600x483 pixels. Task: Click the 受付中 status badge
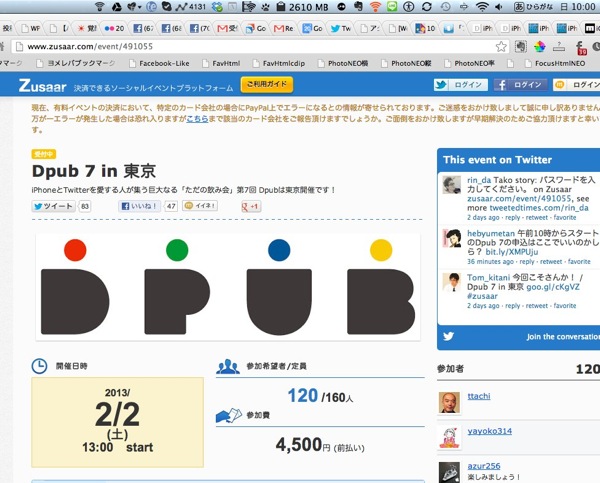tap(44, 154)
